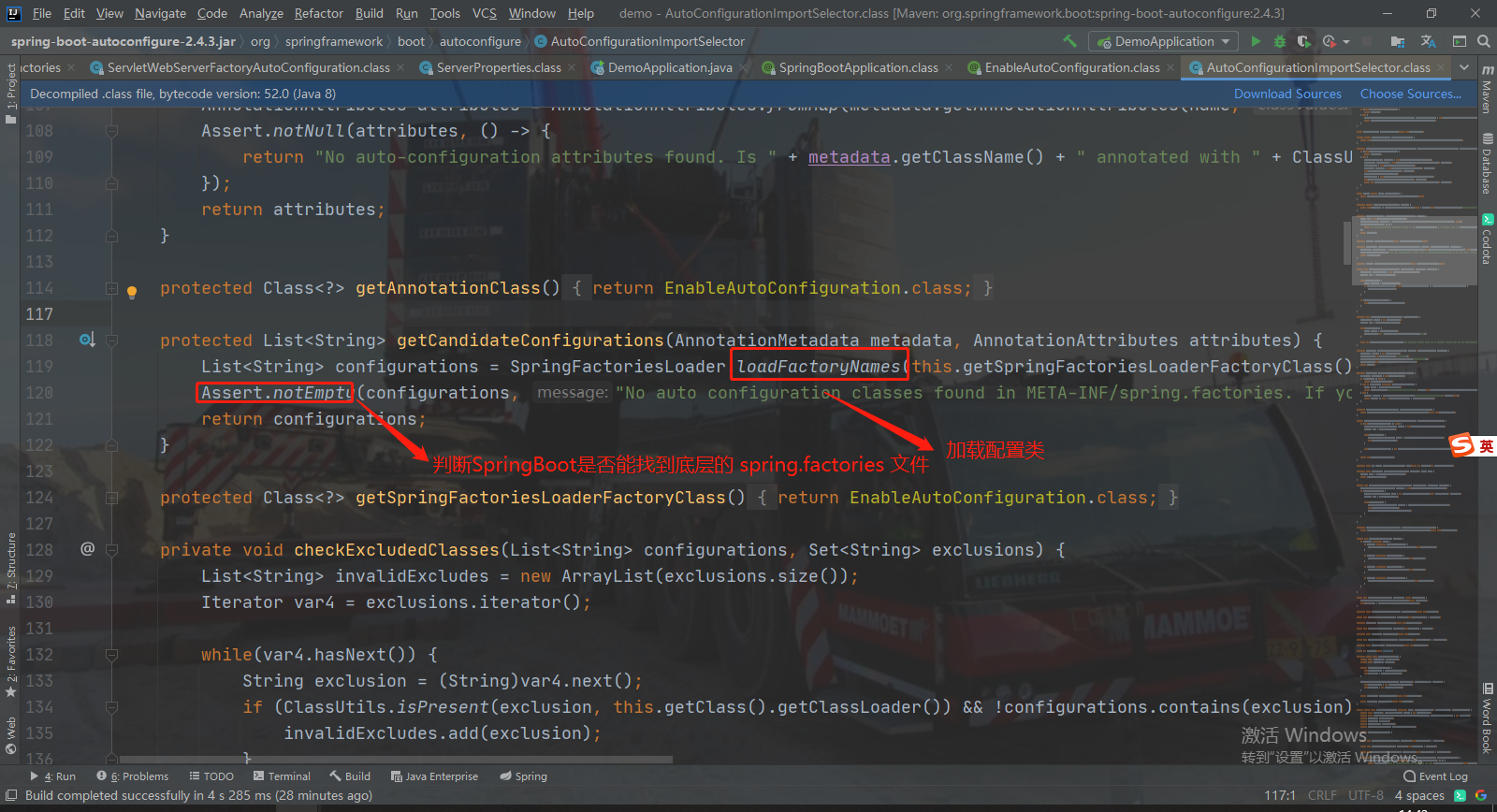
Task: Start debugging with the green bug icon
Action: (1279, 41)
